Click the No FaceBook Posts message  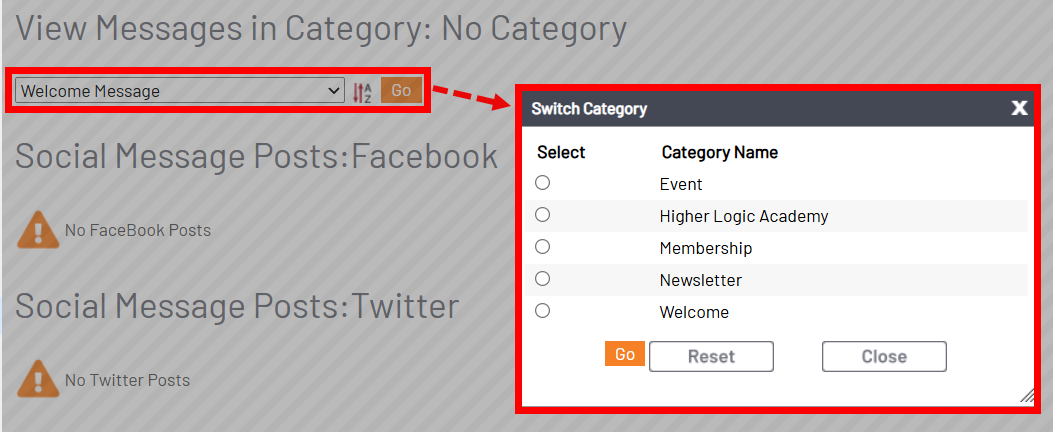pyautogui.click(x=138, y=230)
